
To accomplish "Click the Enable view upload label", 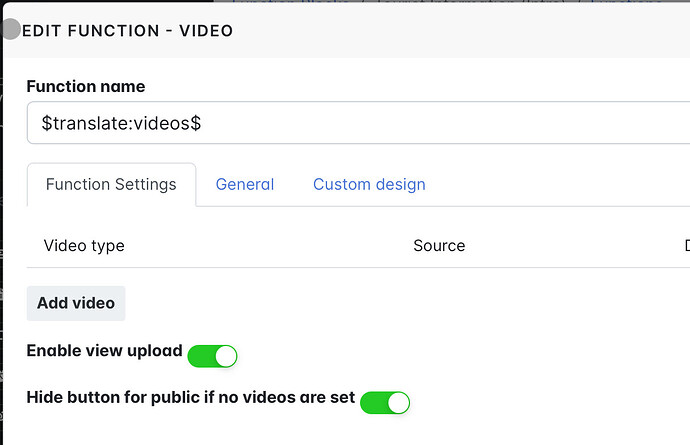I will tap(104, 351).
